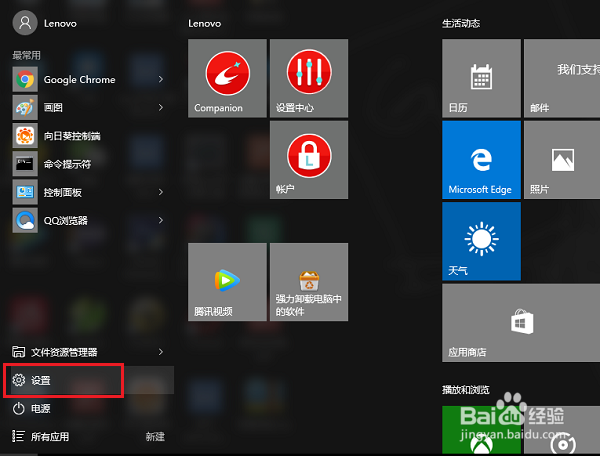Open the Lenovo Companion tile
The height and width of the screenshot is (456, 600).
(x=227, y=78)
